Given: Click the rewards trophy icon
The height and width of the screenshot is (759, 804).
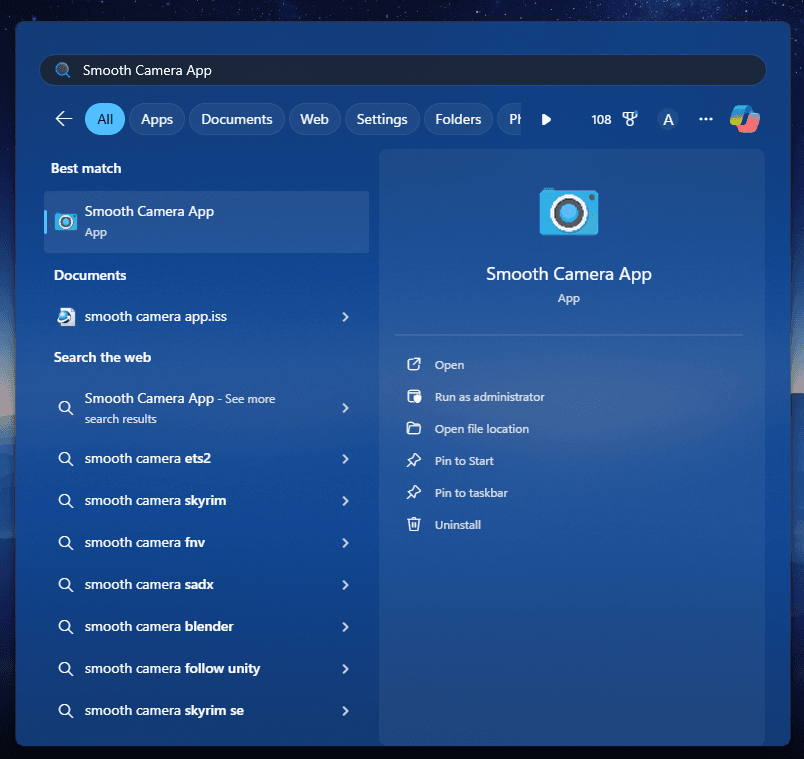Looking at the screenshot, I should (629, 119).
